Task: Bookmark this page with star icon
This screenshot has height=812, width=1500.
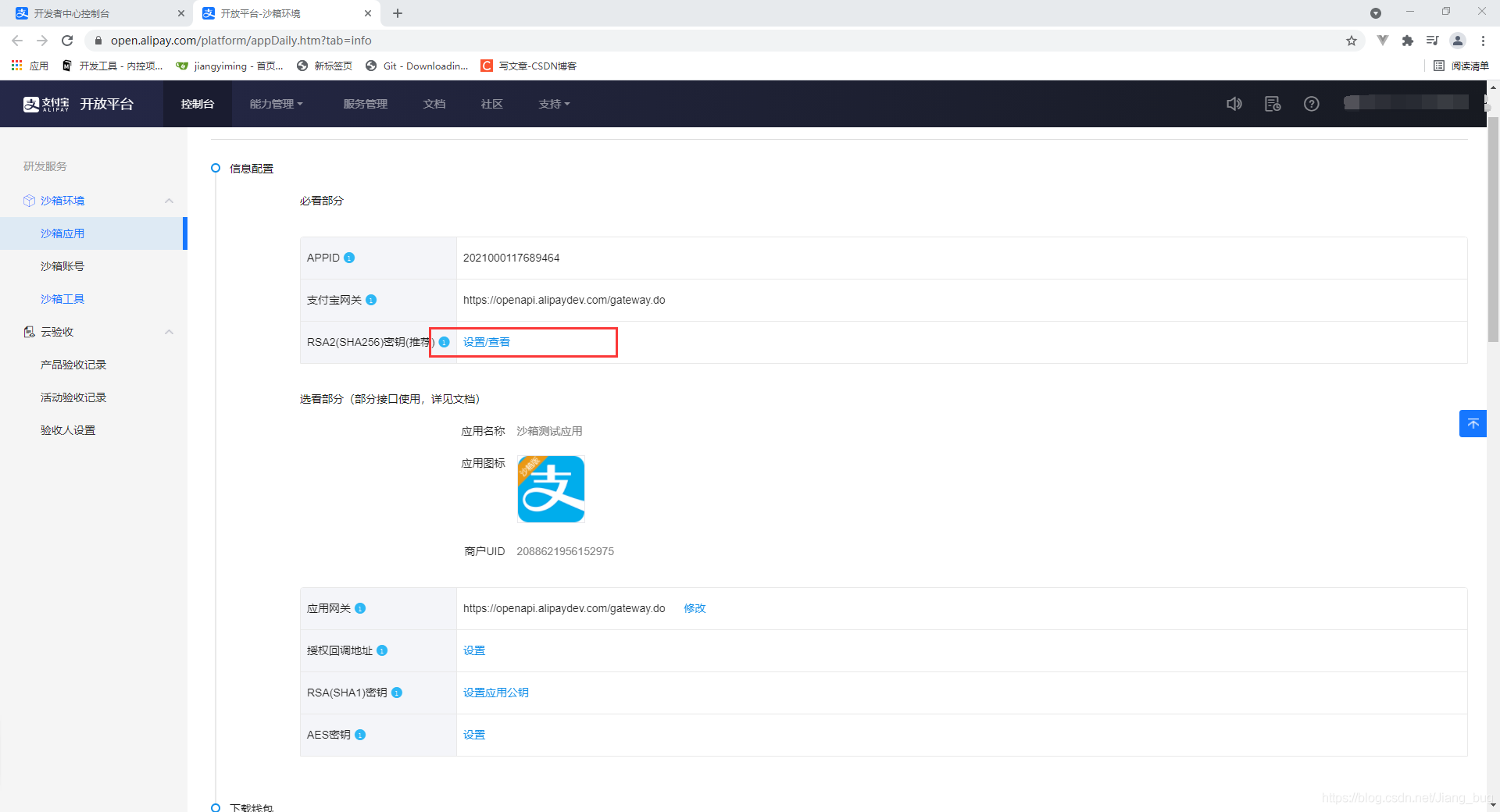Action: coord(1352,41)
